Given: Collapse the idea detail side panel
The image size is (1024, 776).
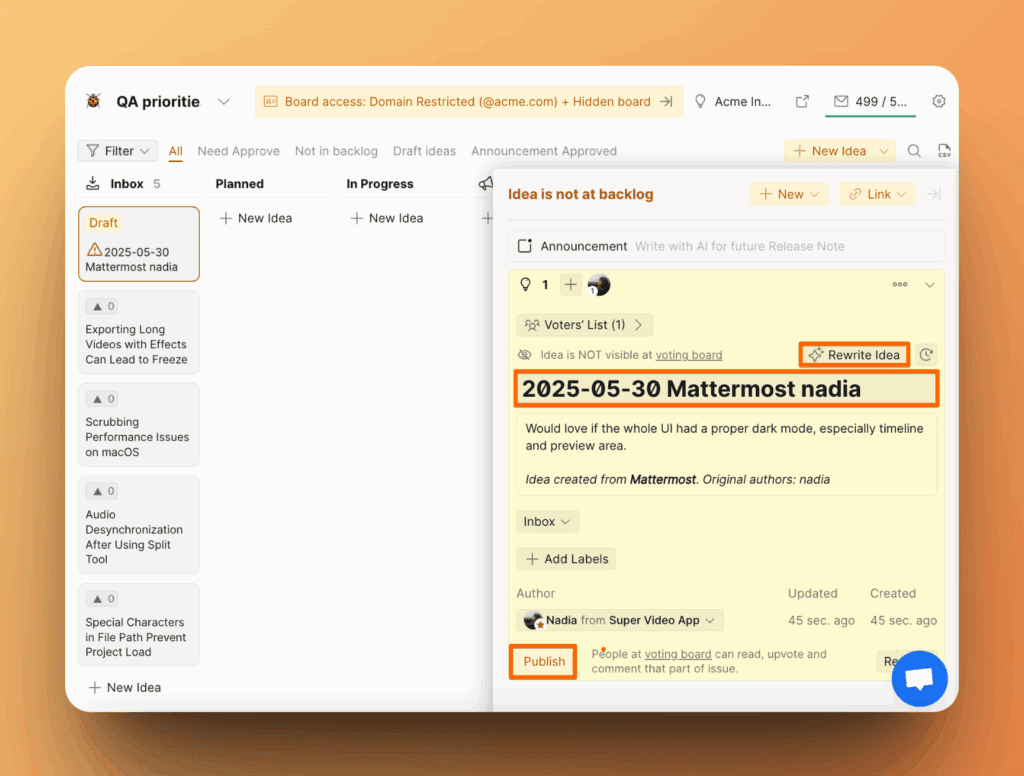Looking at the screenshot, I should (x=934, y=194).
